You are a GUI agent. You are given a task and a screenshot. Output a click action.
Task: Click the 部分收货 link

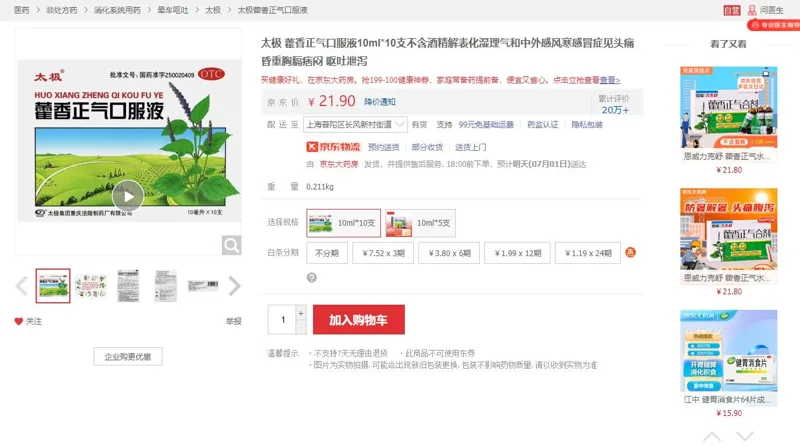[427, 147]
